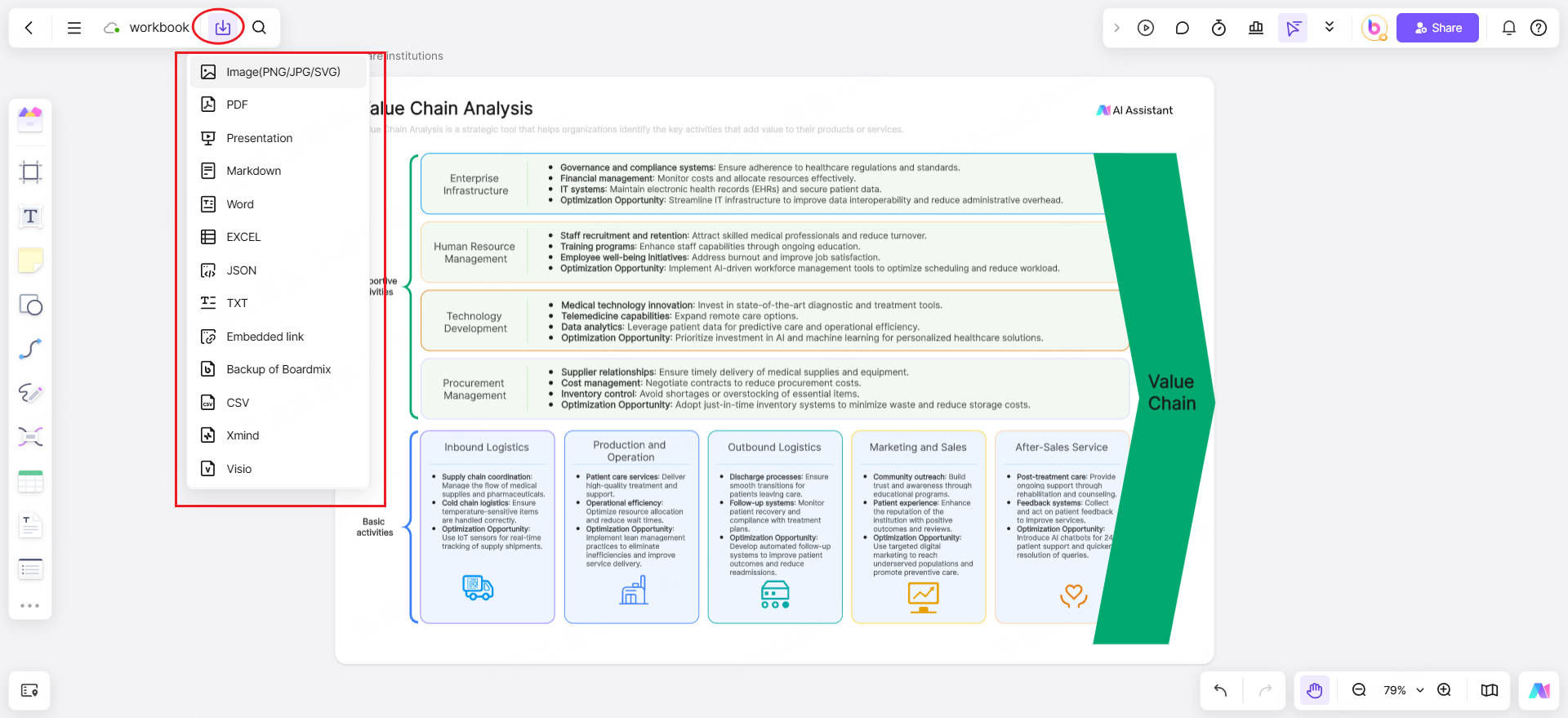The image size is (1568, 718).
Task: Show more sidebar tools ellipsis
Action: [x=30, y=605]
